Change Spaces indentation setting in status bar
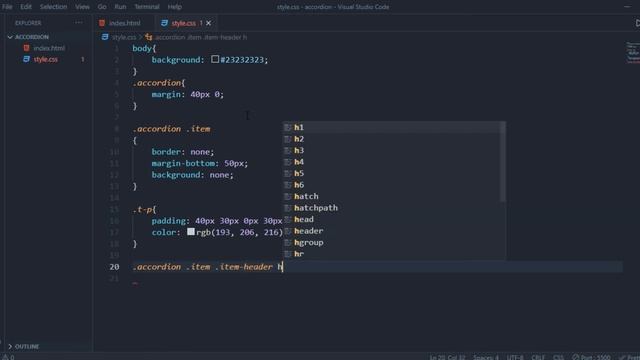The height and width of the screenshot is (360, 640). coord(485,357)
